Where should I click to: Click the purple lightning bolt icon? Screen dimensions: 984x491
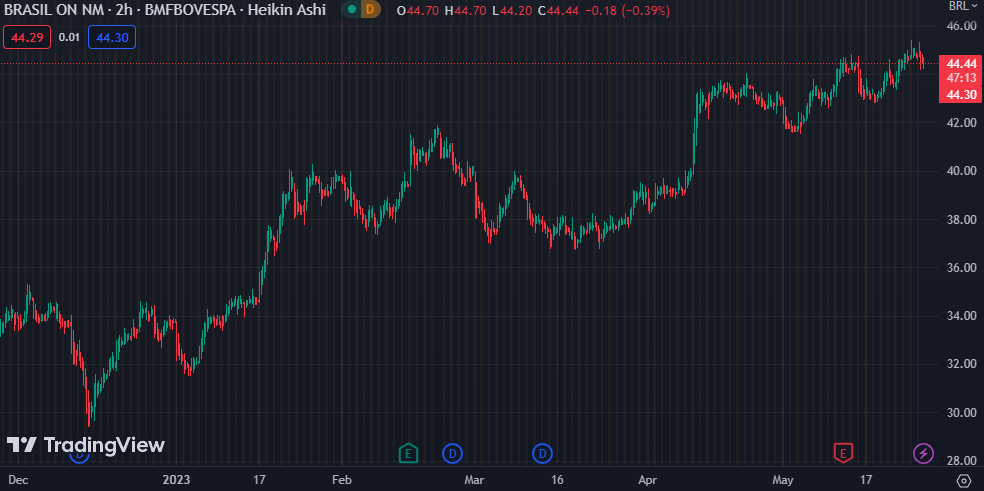coord(924,454)
